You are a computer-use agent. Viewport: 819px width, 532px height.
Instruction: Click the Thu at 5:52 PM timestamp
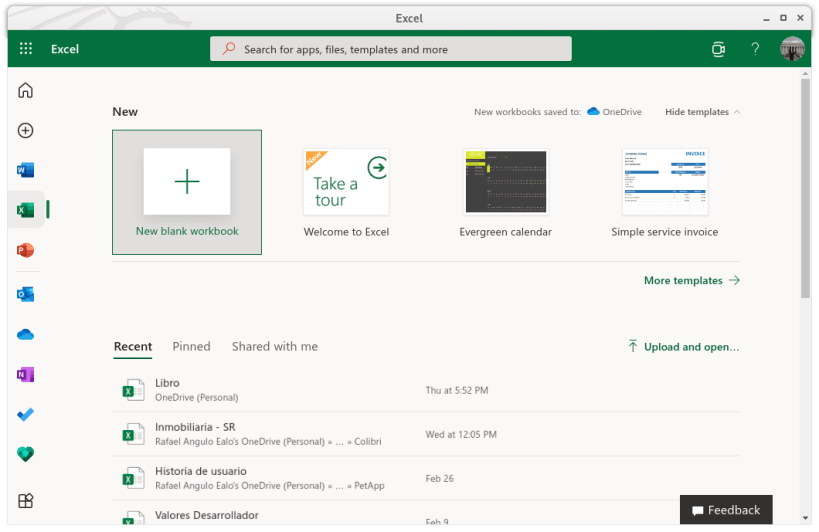pyautogui.click(x=457, y=391)
